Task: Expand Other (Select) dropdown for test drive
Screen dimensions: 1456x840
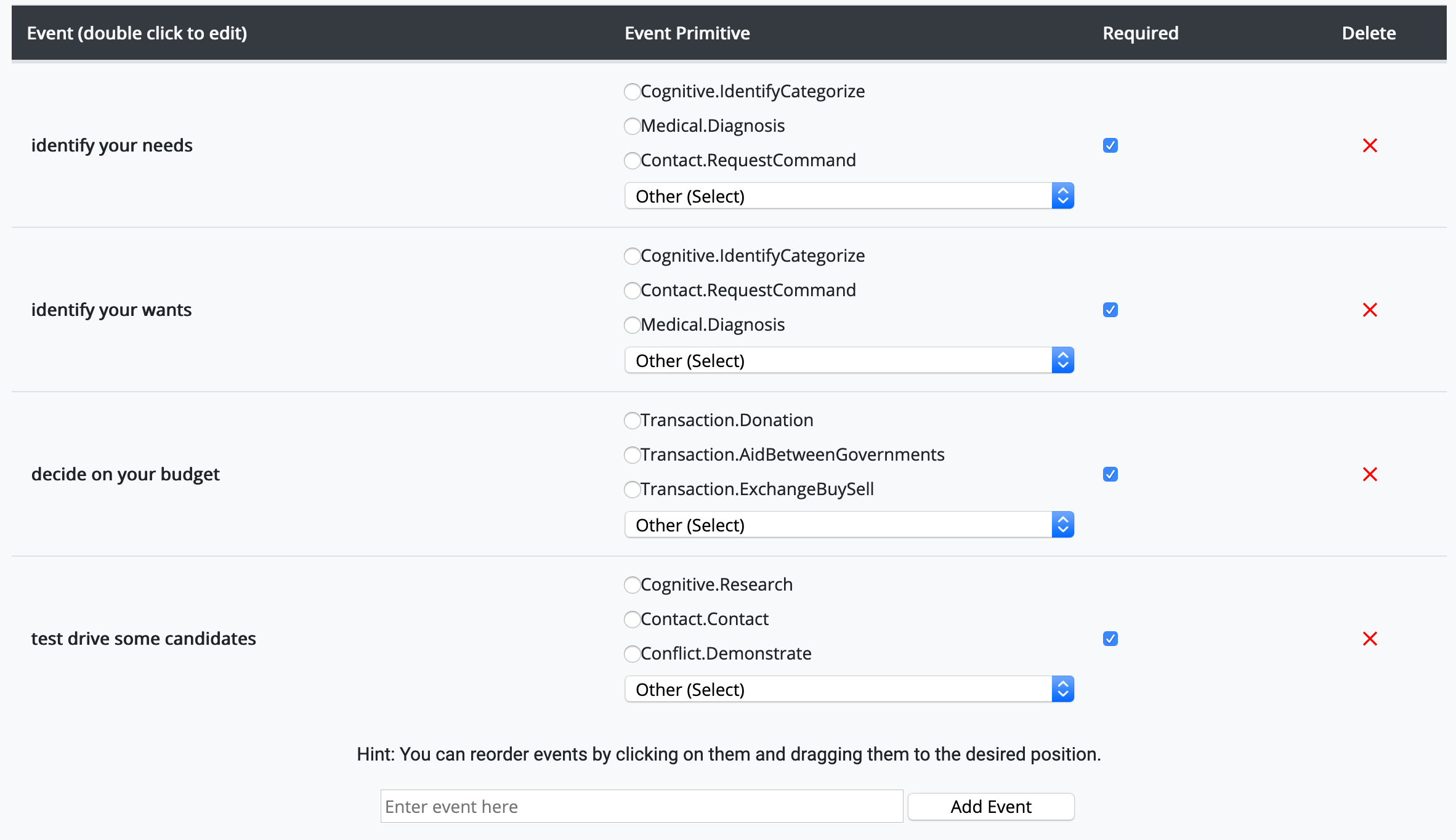Action: point(849,689)
